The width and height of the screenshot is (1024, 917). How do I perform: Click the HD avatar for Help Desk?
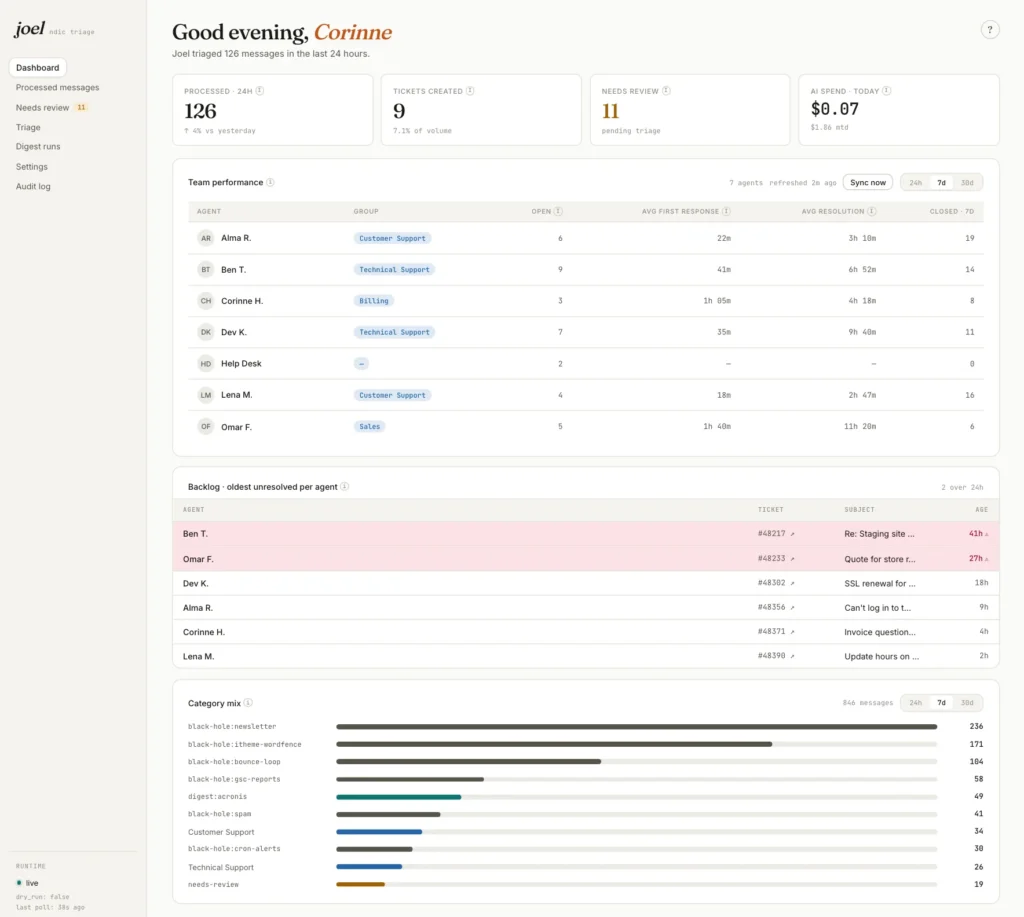click(x=206, y=364)
